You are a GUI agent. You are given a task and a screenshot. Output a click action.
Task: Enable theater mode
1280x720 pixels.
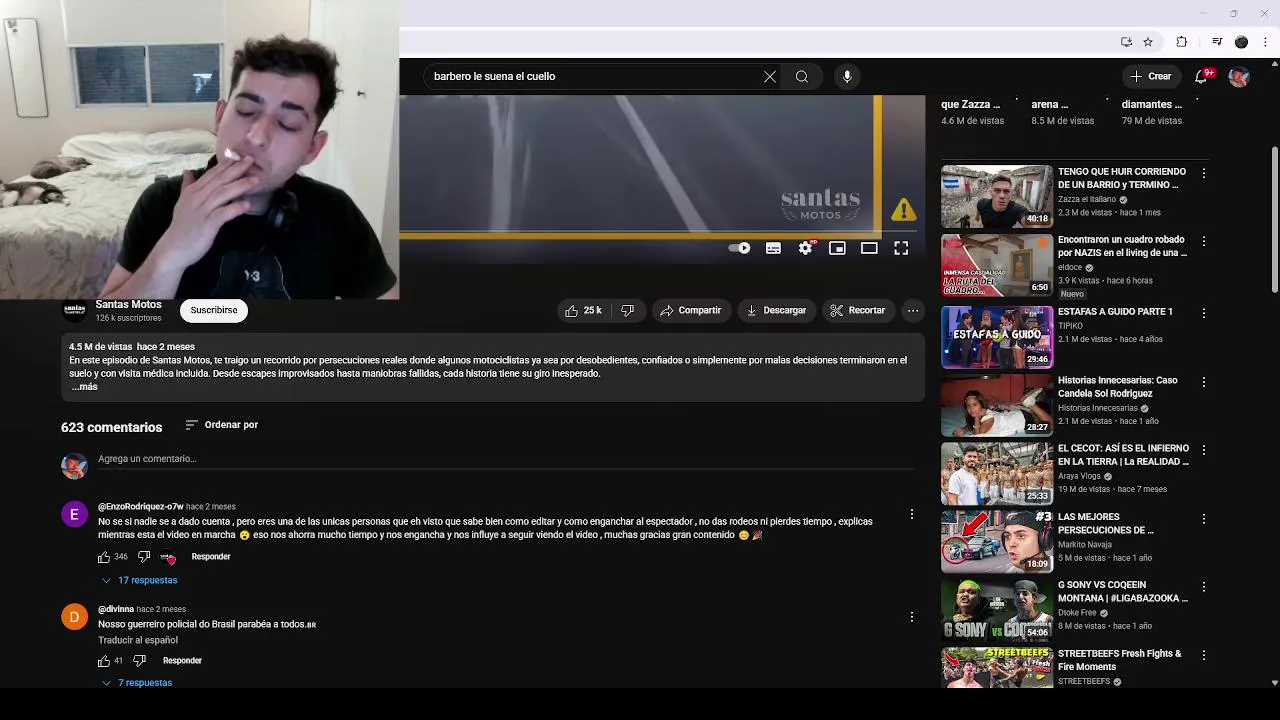pyautogui.click(x=869, y=248)
